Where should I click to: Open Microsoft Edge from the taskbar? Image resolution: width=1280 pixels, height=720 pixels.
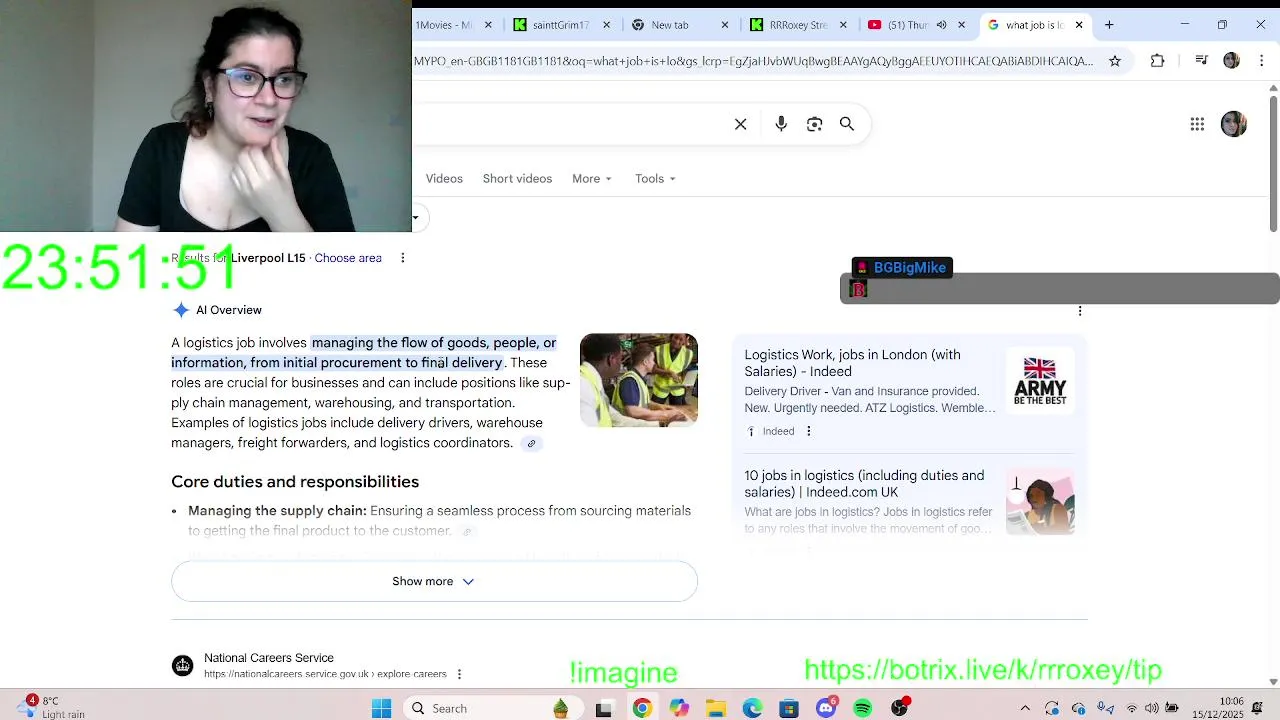(x=752, y=708)
